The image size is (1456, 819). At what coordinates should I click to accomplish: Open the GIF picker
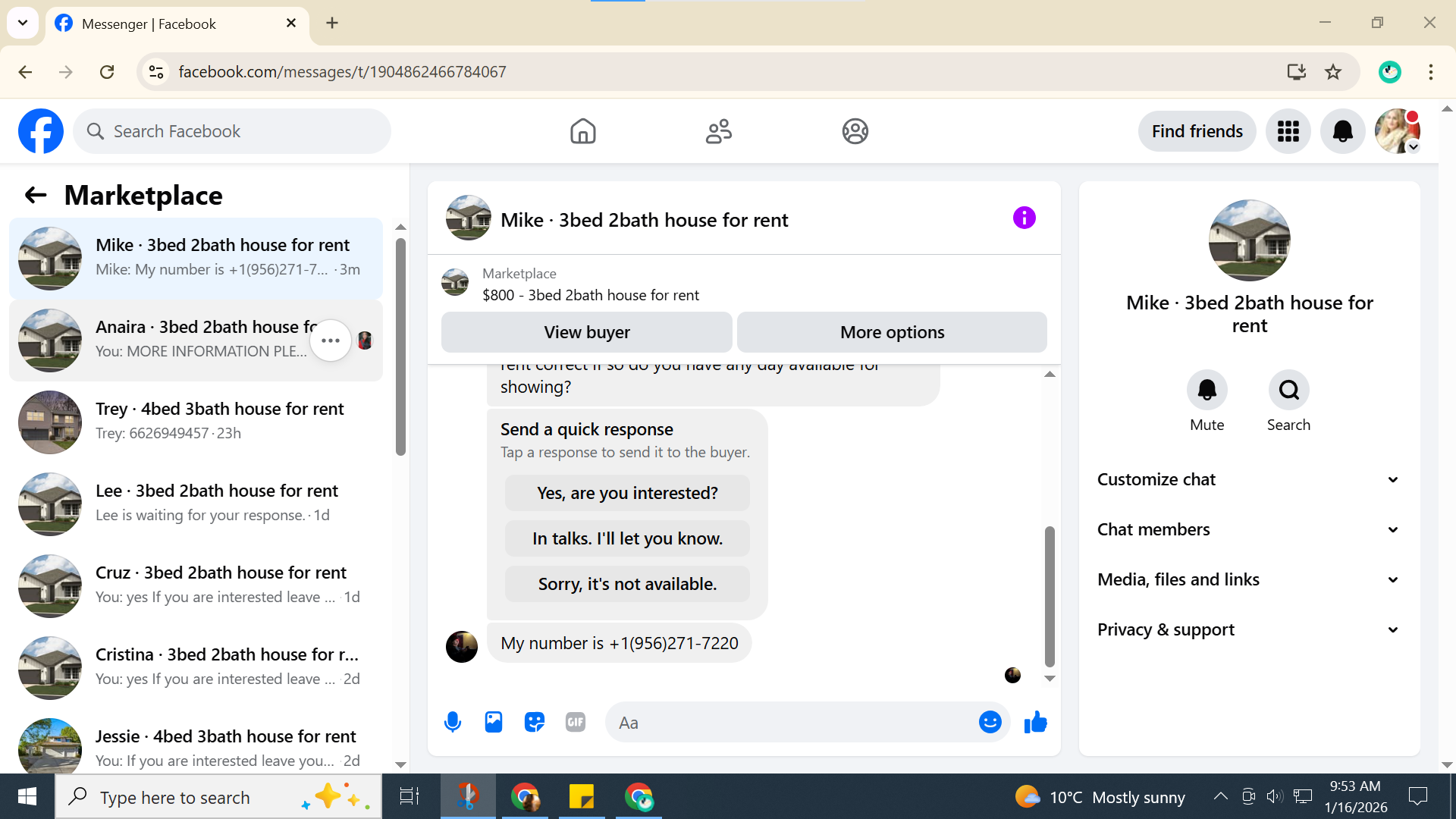(x=576, y=722)
